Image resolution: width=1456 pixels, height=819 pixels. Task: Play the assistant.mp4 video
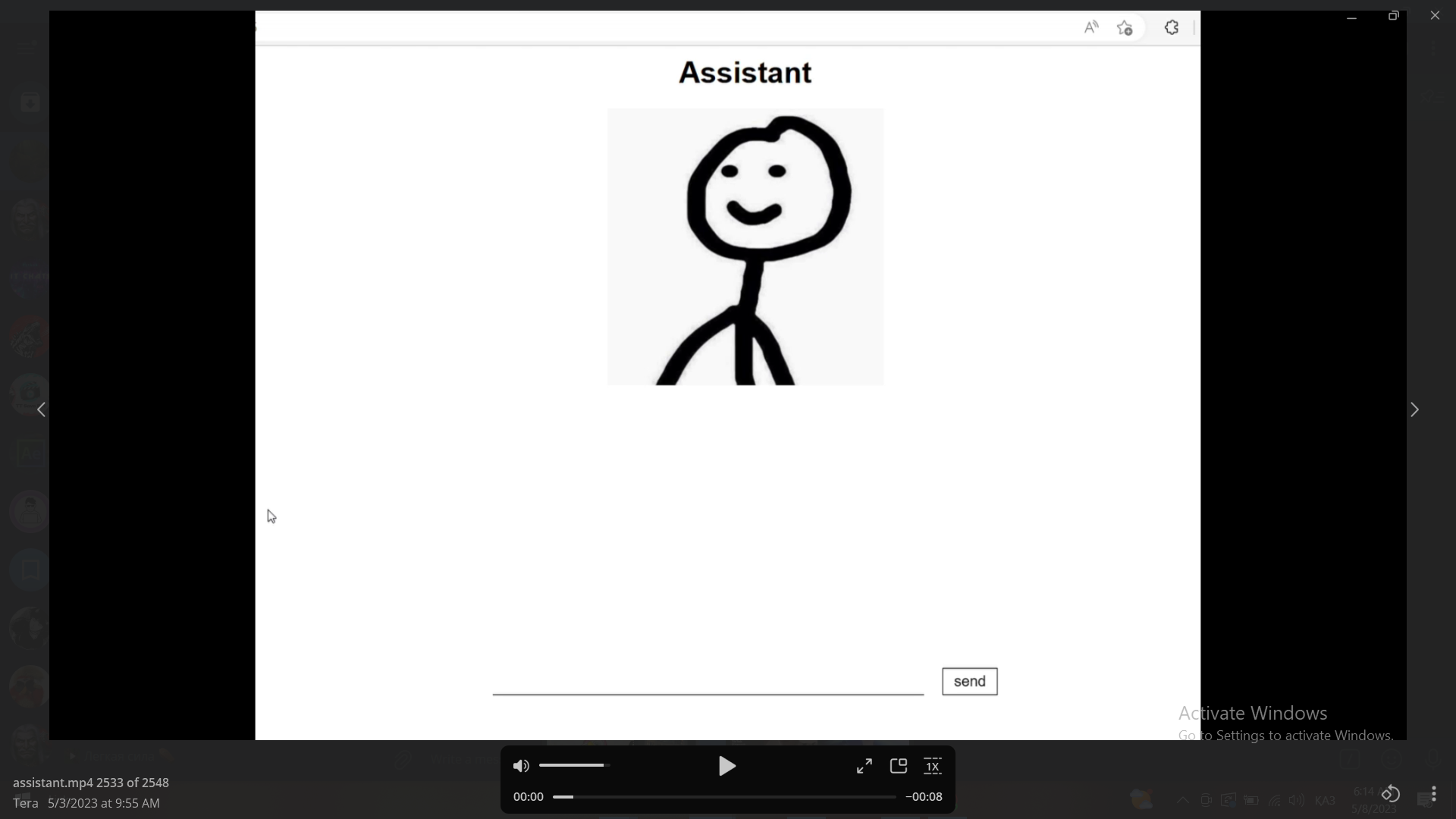click(x=726, y=766)
